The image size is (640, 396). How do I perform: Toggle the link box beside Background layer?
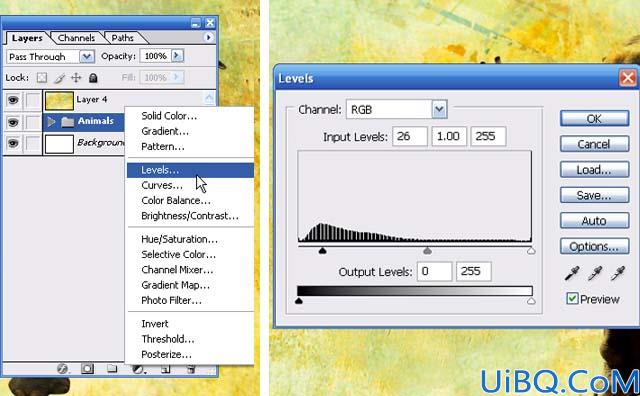33,143
